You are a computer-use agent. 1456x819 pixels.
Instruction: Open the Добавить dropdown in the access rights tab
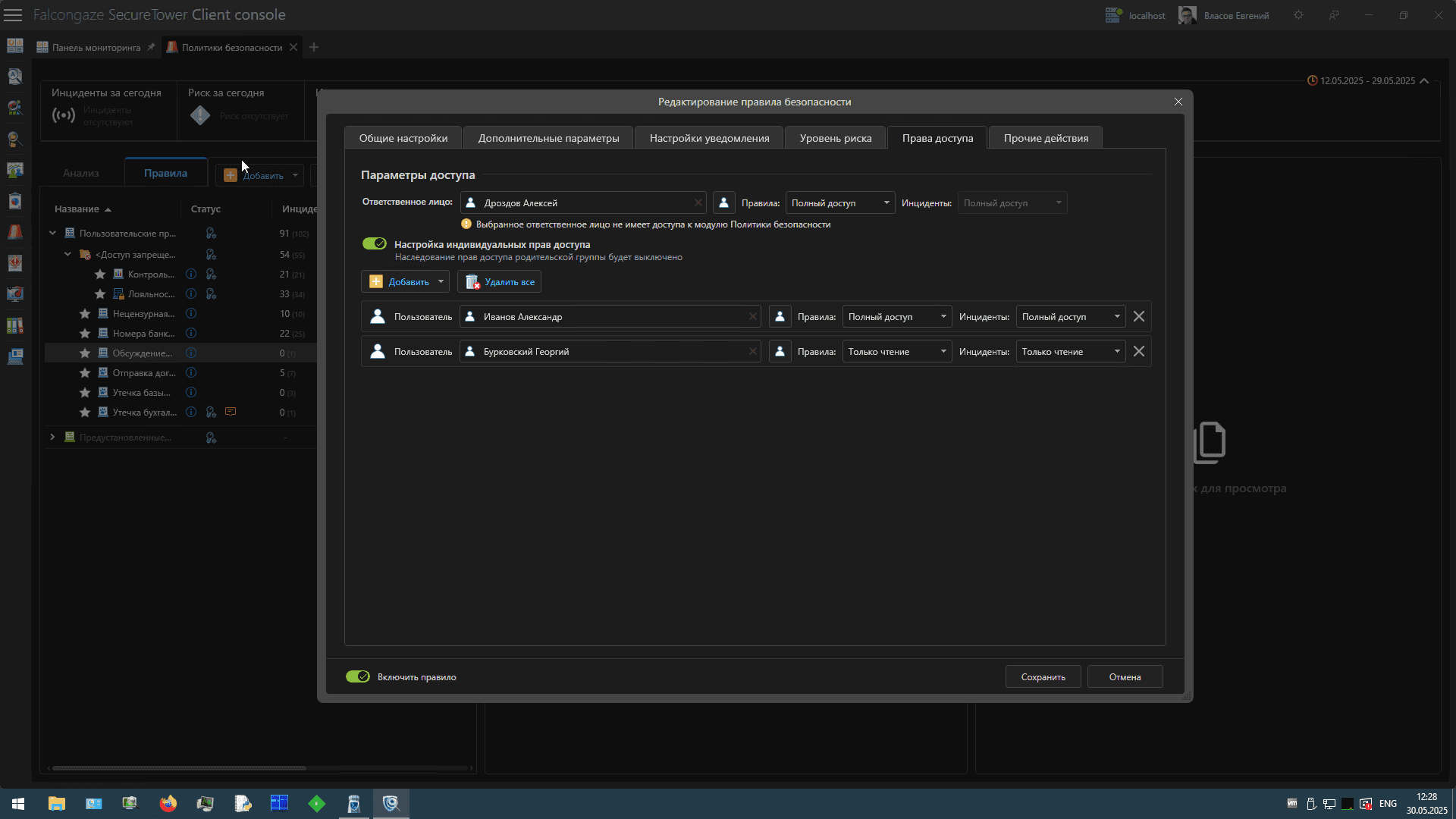441,281
